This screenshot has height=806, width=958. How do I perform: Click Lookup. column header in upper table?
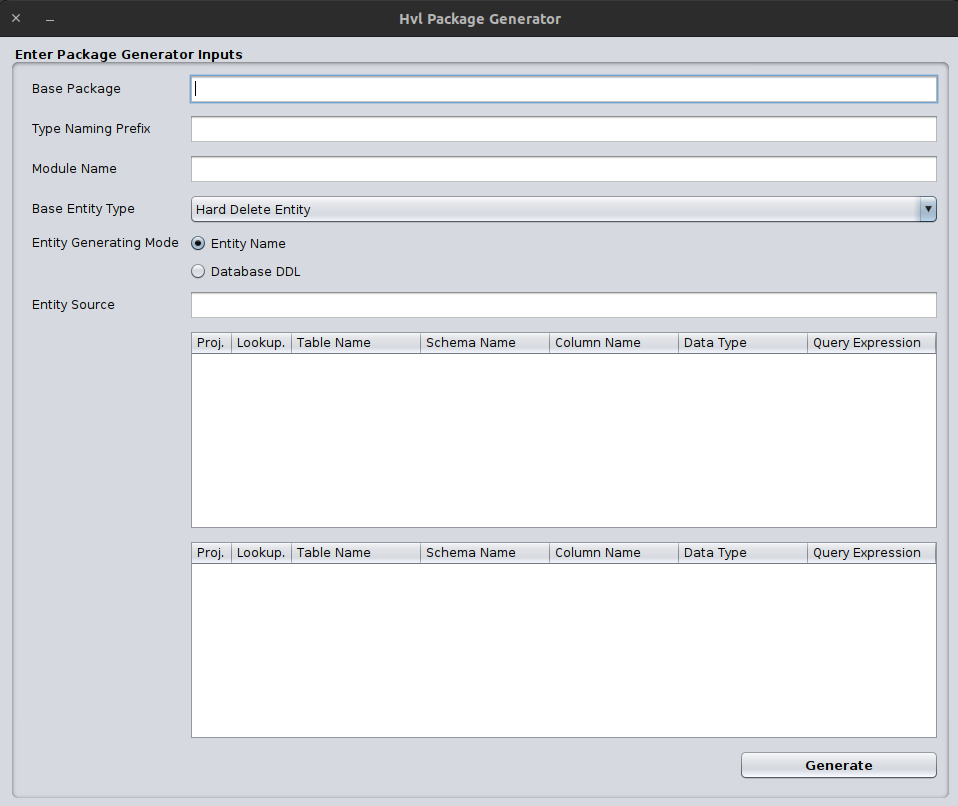click(261, 343)
